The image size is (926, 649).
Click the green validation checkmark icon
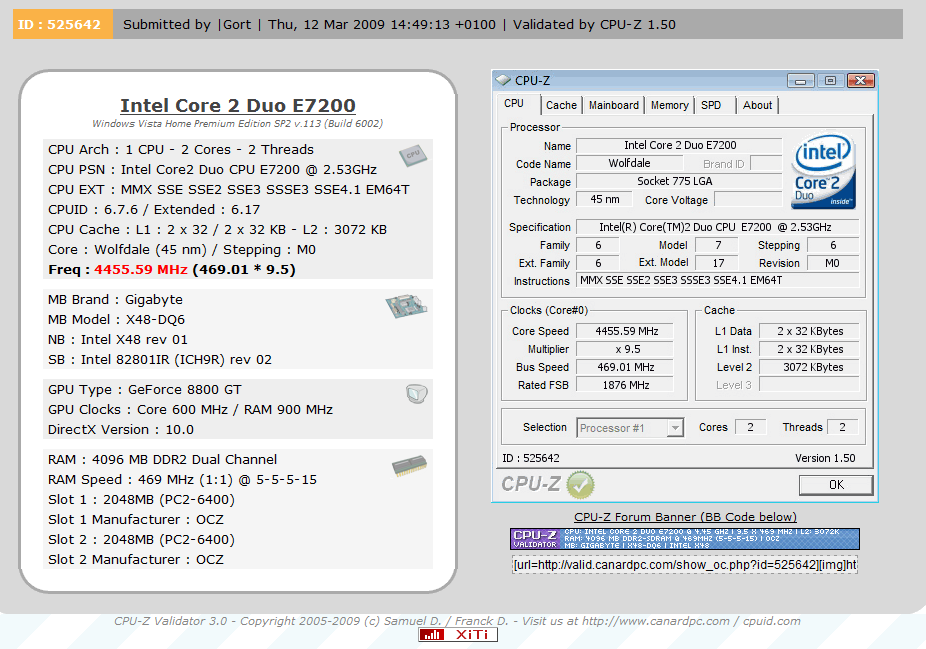click(x=581, y=485)
